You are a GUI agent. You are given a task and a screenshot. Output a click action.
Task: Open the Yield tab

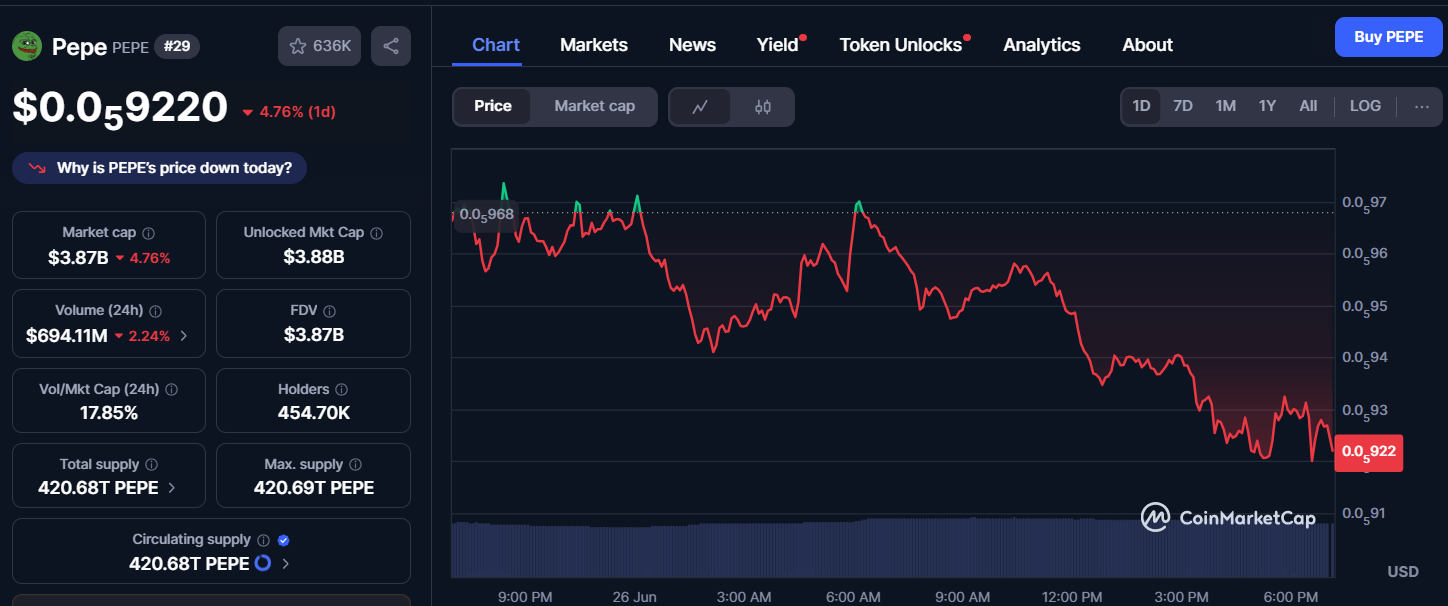coord(778,45)
